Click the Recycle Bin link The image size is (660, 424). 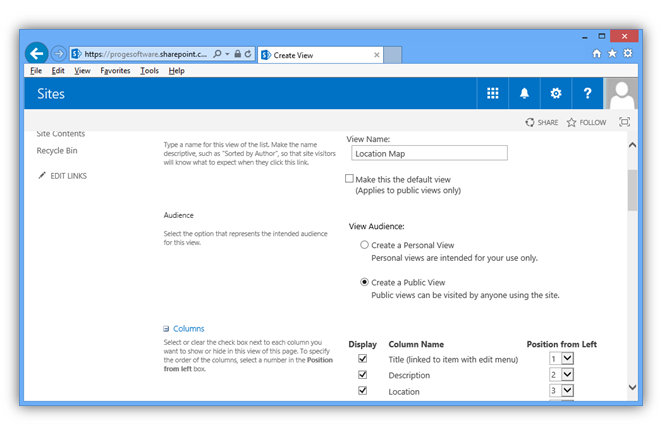[56, 151]
